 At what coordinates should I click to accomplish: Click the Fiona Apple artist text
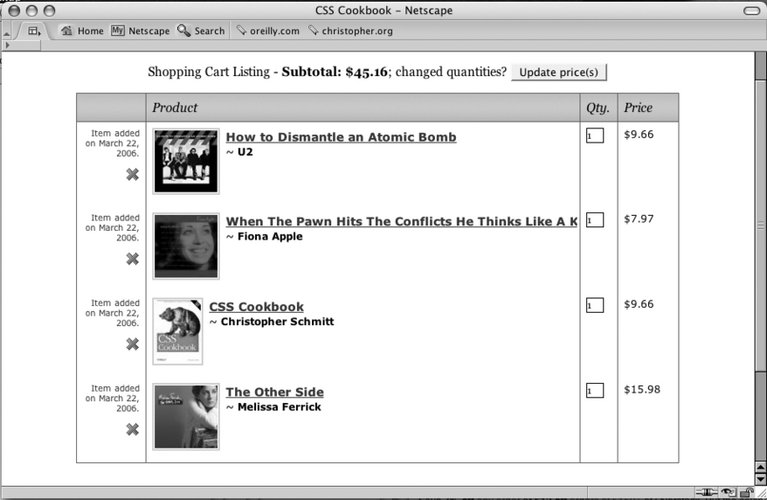point(270,236)
